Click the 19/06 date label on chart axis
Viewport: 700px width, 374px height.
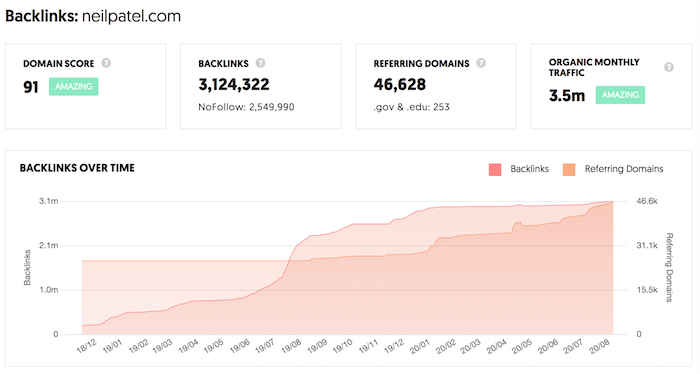pyautogui.click(x=239, y=346)
